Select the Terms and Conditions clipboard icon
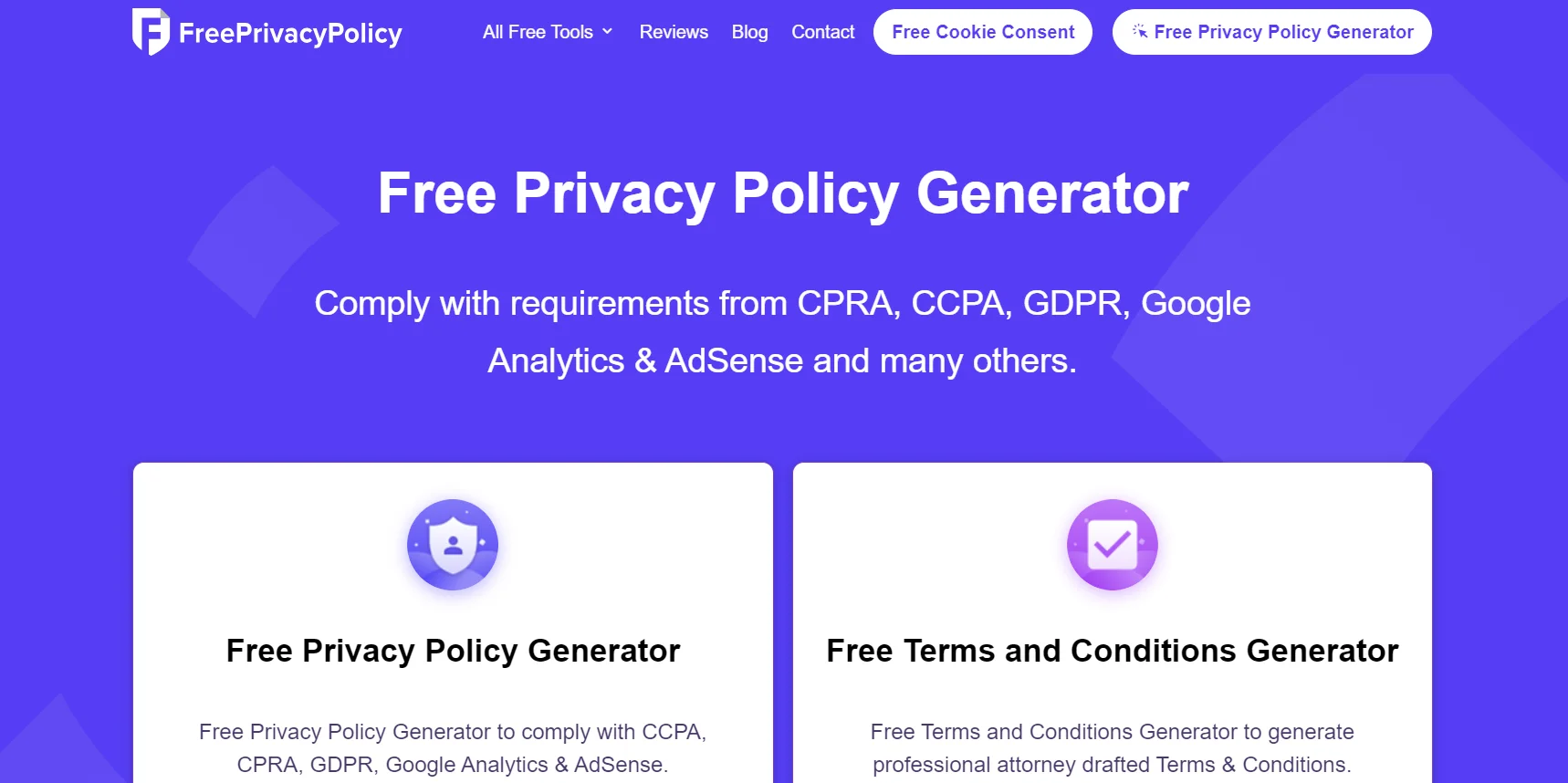Image resolution: width=1568 pixels, height=783 pixels. click(x=1112, y=544)
